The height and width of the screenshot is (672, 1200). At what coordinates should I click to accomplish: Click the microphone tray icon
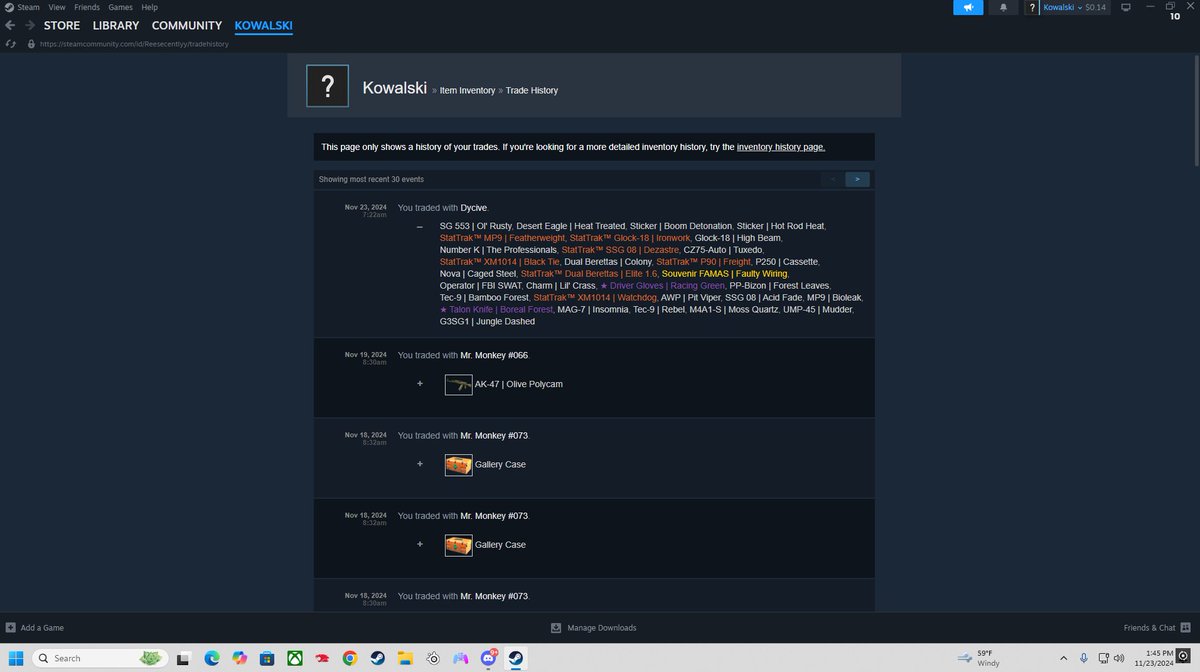click(1084, 658)
